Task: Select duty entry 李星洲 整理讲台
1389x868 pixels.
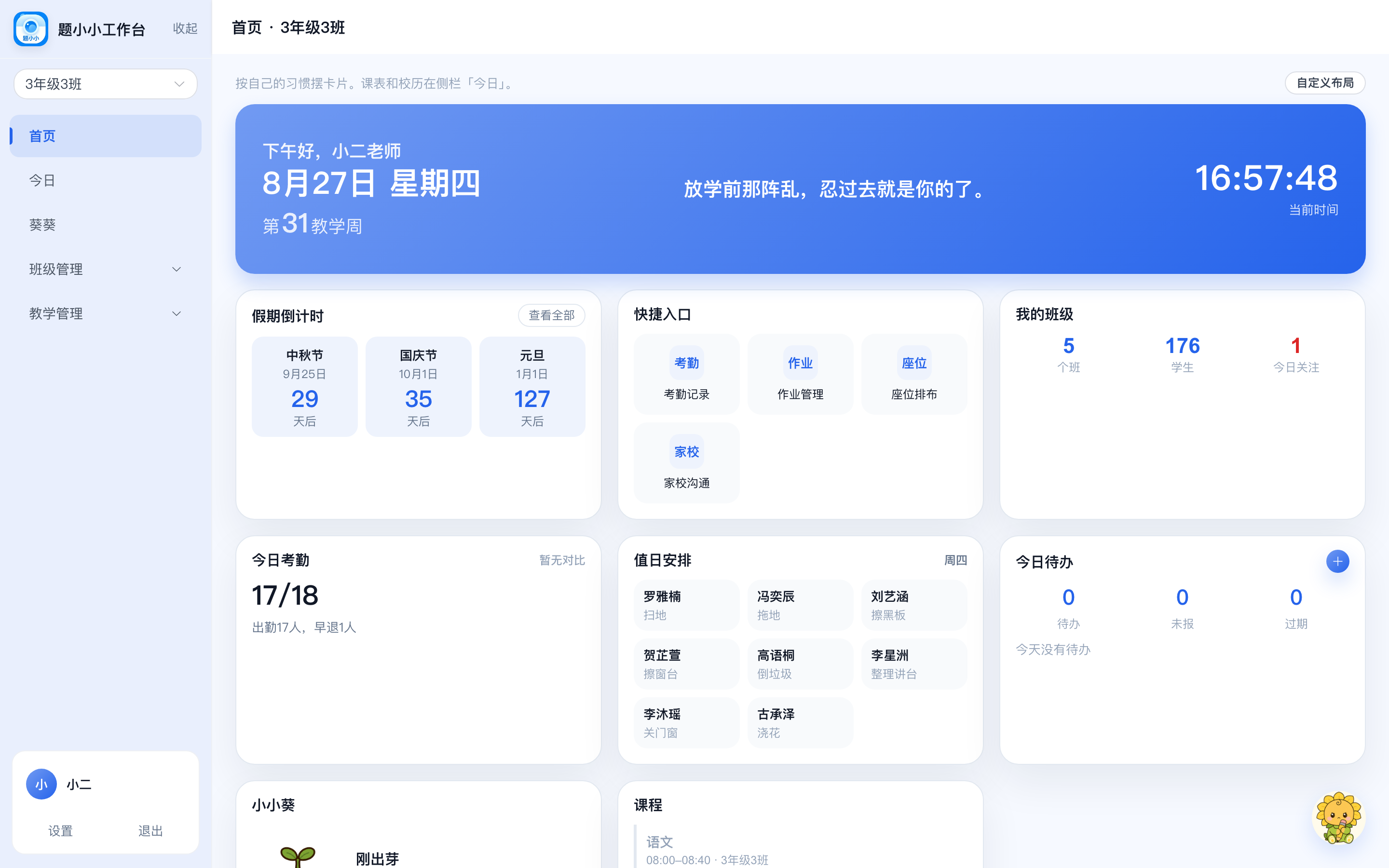Action: (914, 664)
